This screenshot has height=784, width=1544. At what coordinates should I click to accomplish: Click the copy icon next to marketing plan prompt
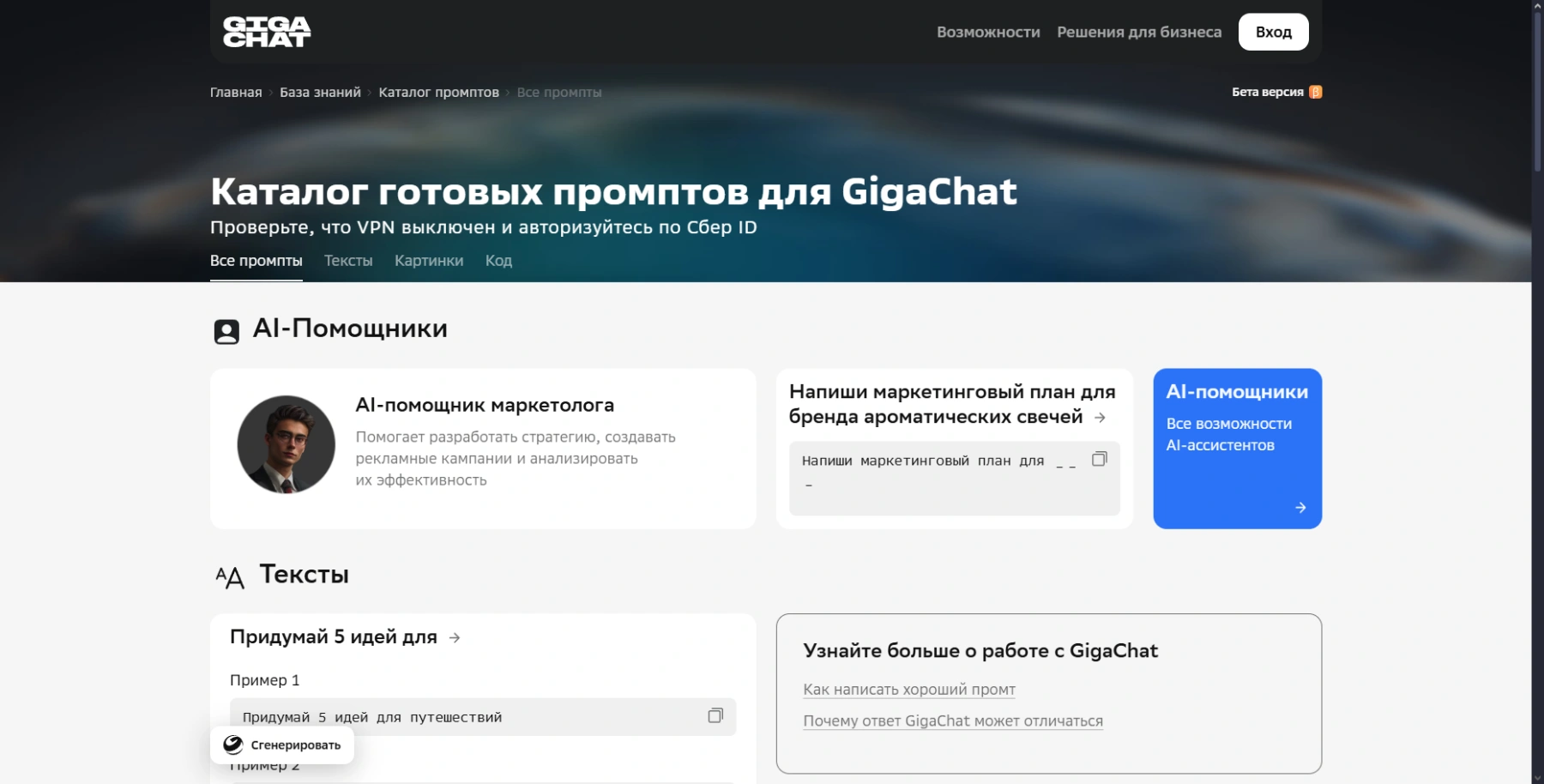(x=1098, y=461)
